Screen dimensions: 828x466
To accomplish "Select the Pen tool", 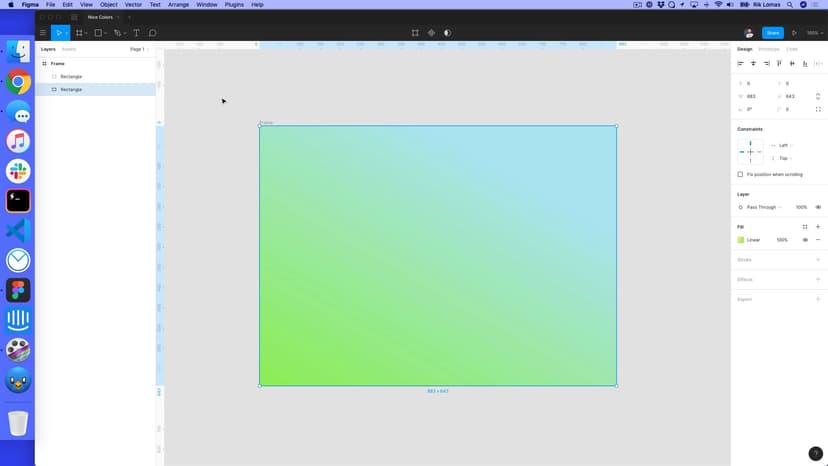I will [x=117, y=33].
